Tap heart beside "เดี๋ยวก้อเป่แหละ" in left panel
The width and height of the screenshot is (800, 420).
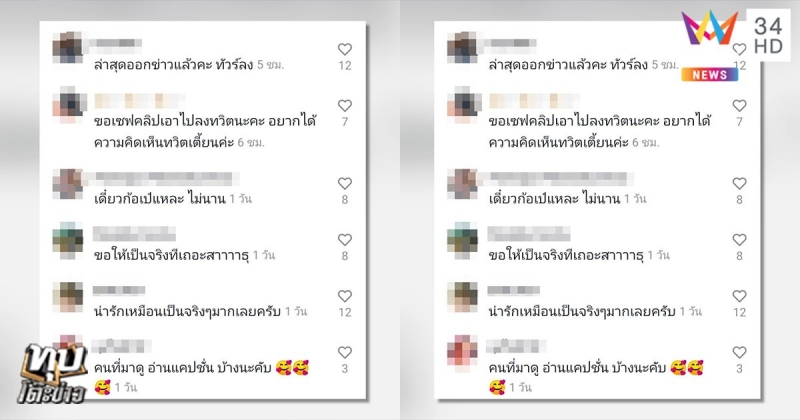click(x=345, y=183)
